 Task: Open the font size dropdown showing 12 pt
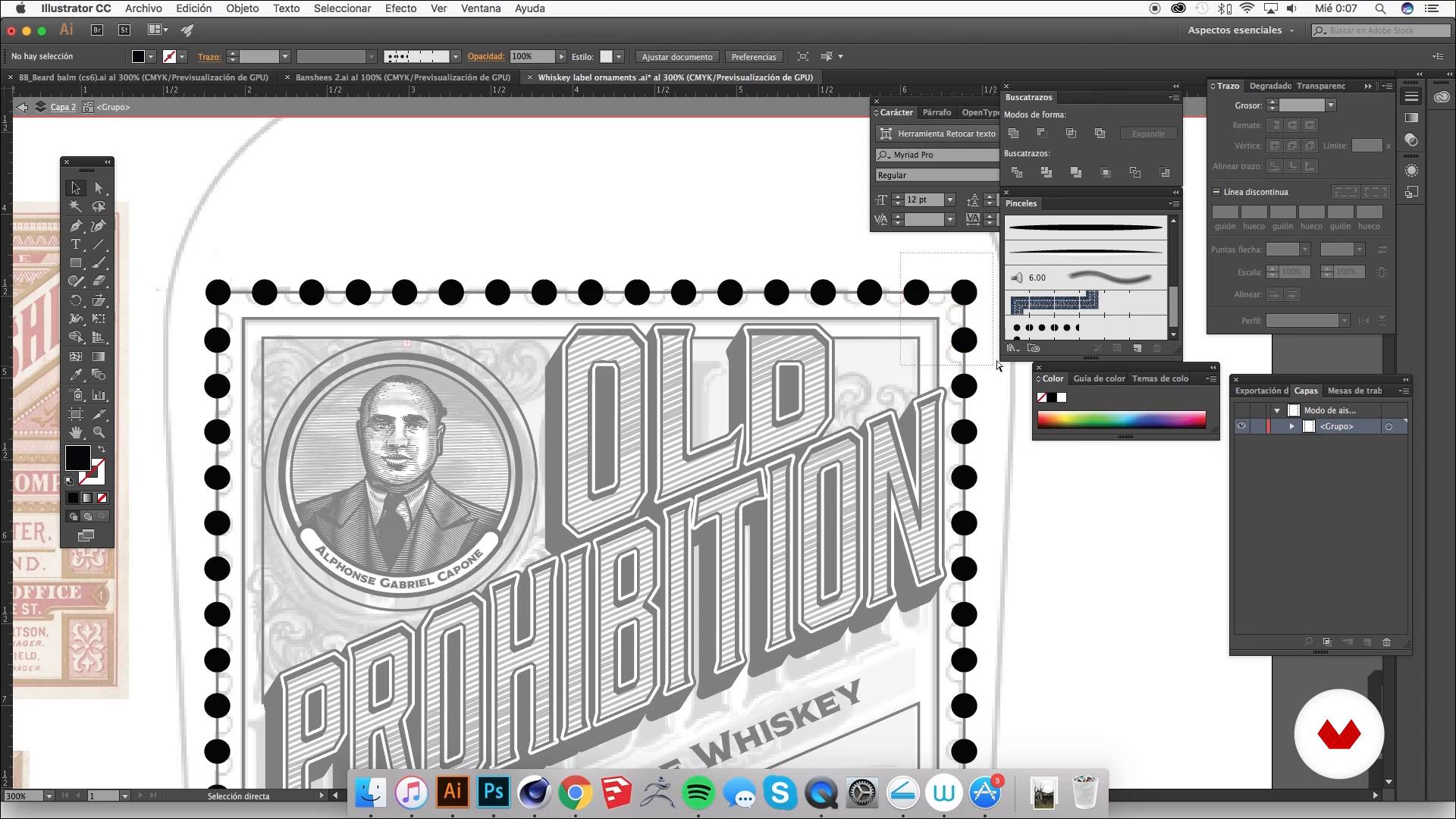pyautogui.click(x=949, y=199)
